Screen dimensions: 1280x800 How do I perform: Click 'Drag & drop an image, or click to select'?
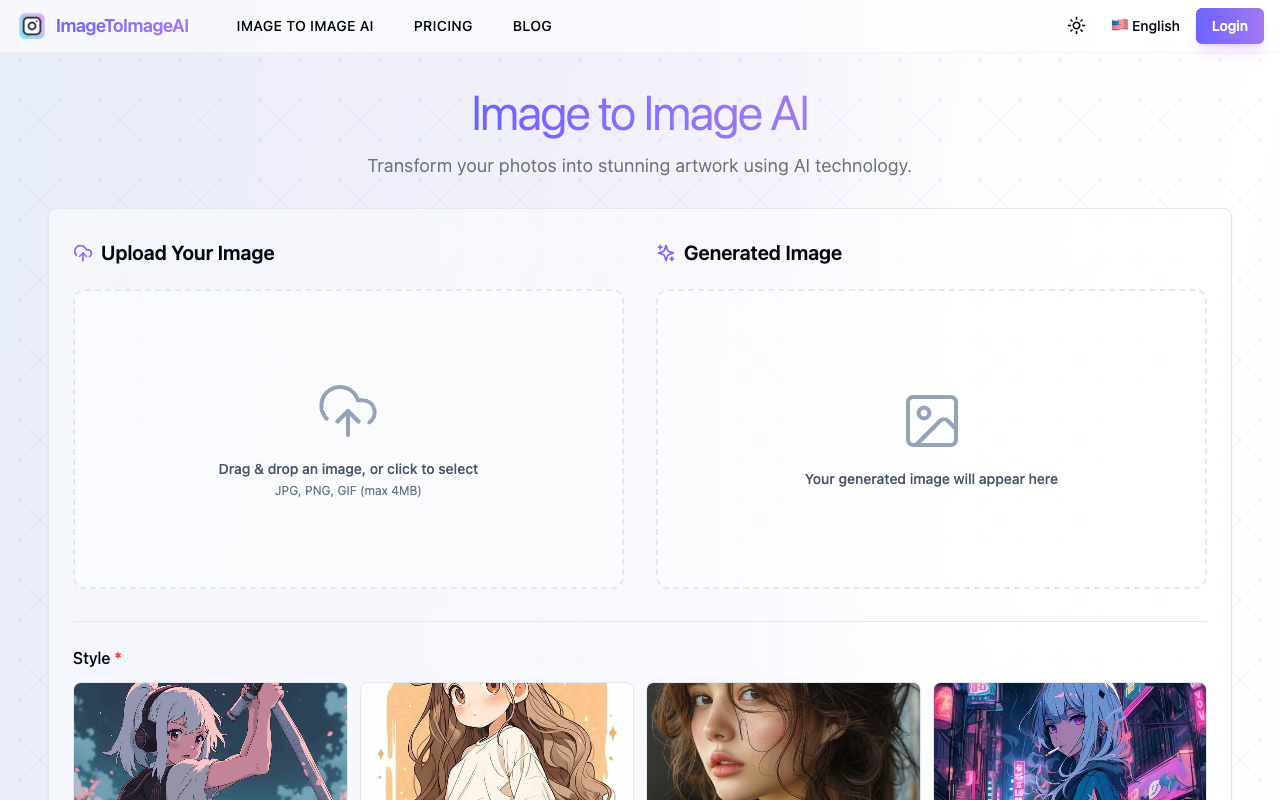coord(348,469)
